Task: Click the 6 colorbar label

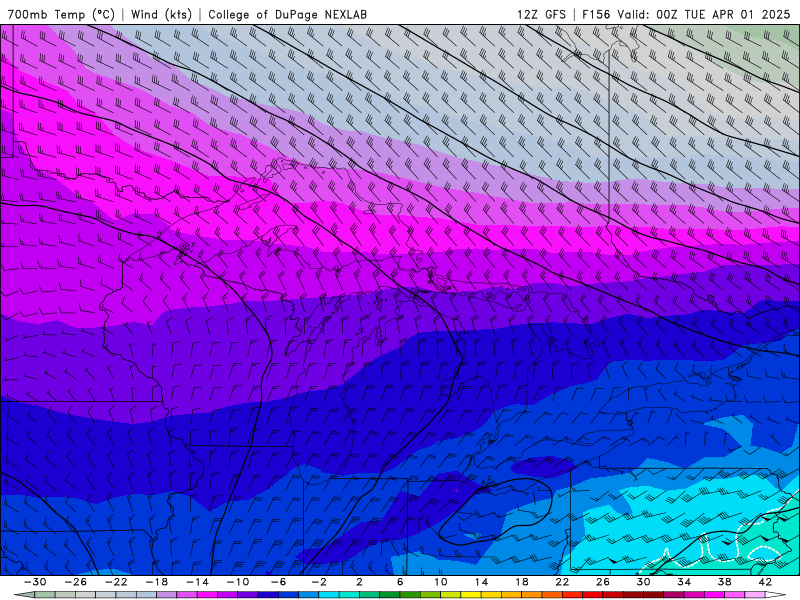Action: pos(400,582)
